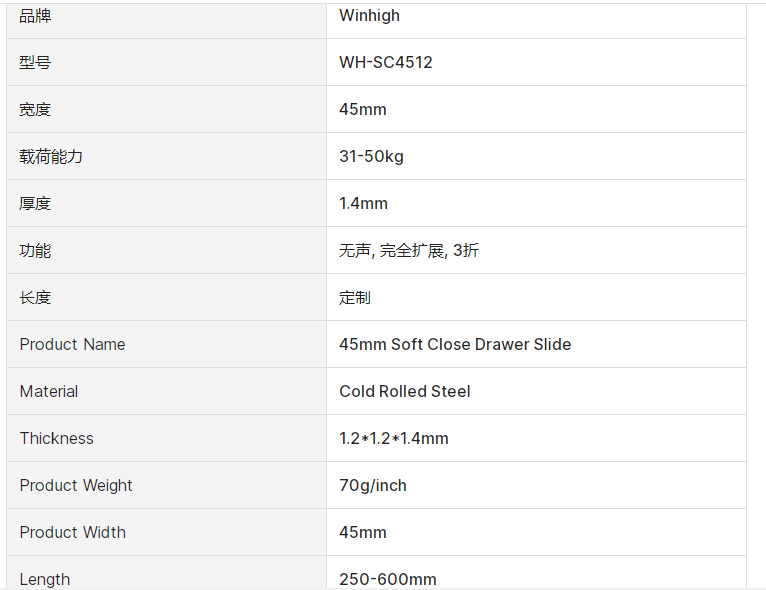Select the 无声, 完全扩展, 3折 function text

[408, 250]
